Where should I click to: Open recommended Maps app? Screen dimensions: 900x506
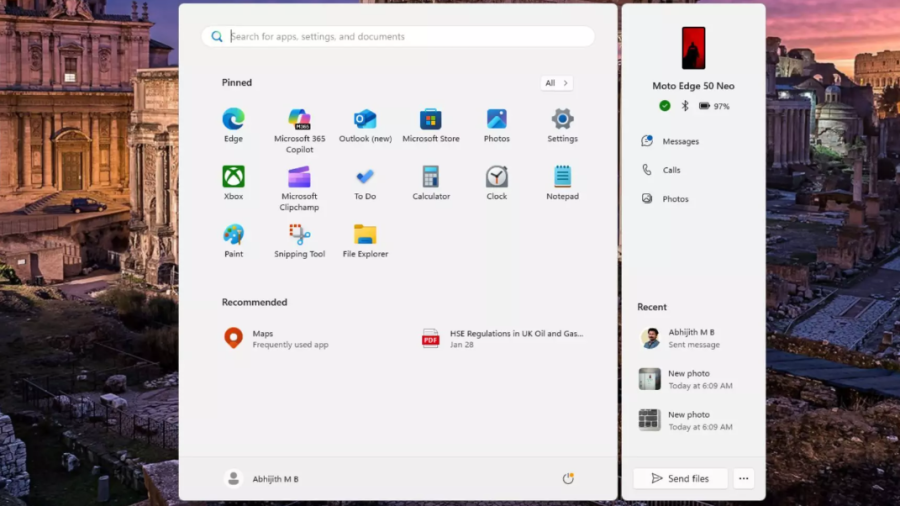276,338
